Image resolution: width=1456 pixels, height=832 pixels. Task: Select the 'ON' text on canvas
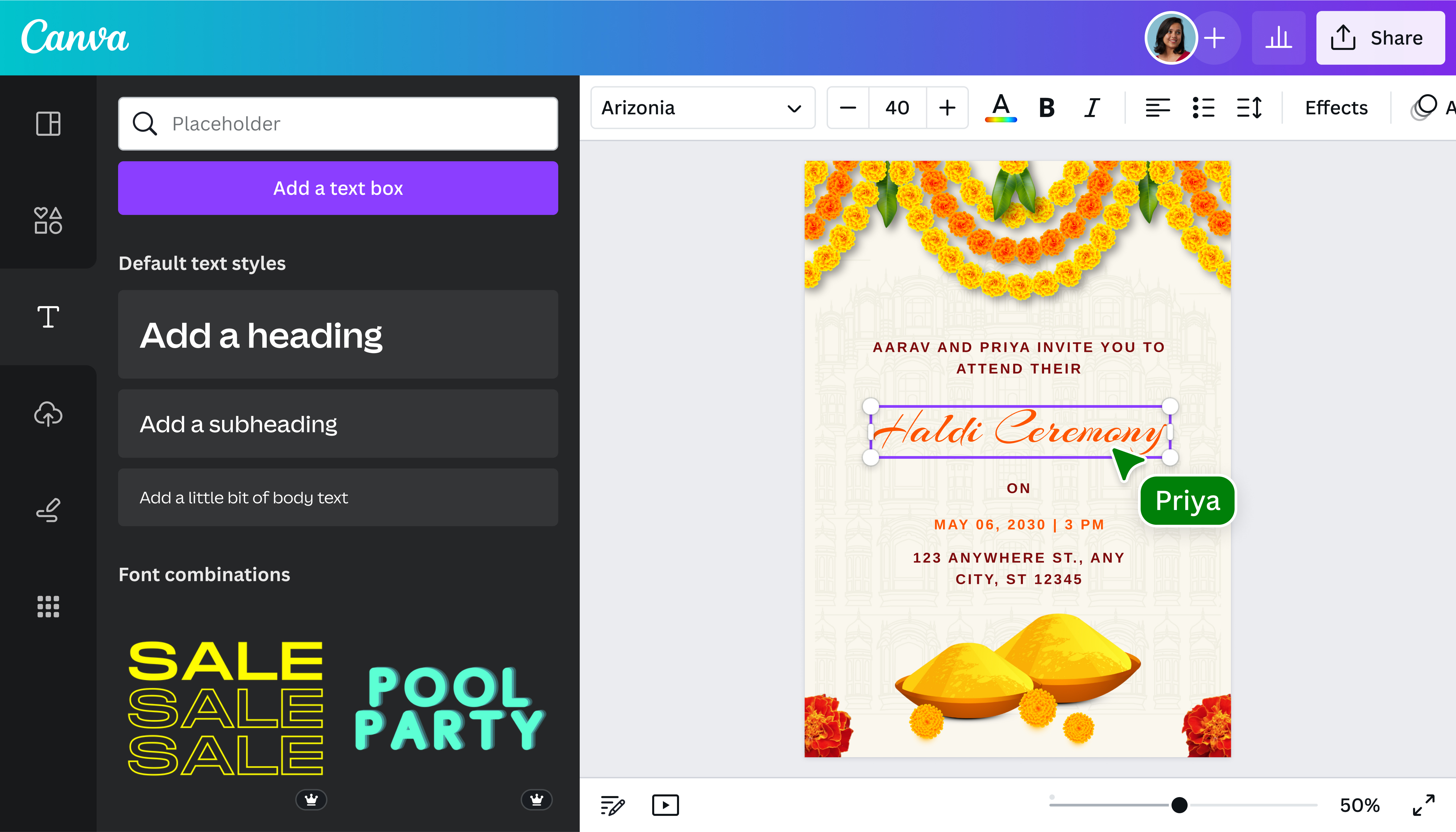pyautogui.click(x=1019, y=488)
